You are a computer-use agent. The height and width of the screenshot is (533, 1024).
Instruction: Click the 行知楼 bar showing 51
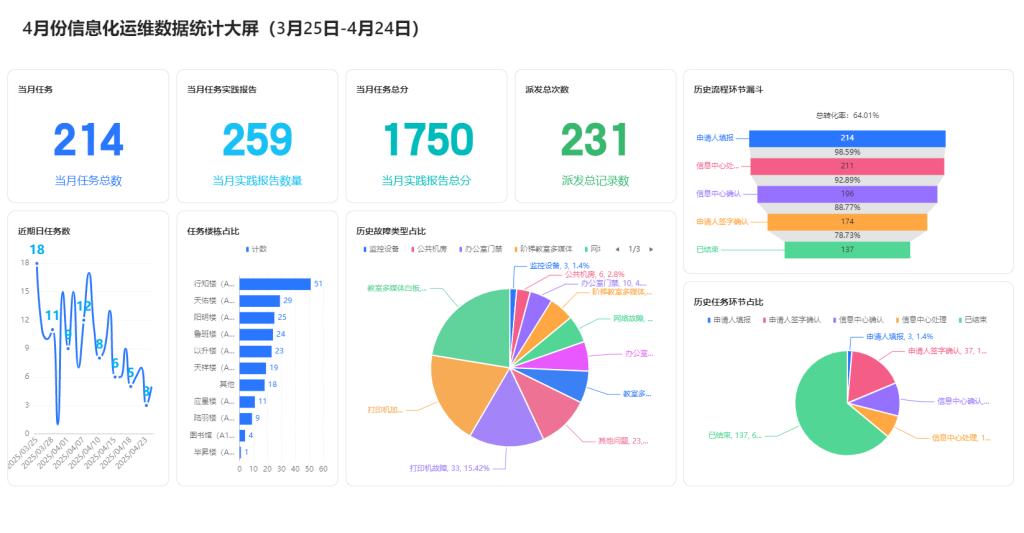(274, 284)
